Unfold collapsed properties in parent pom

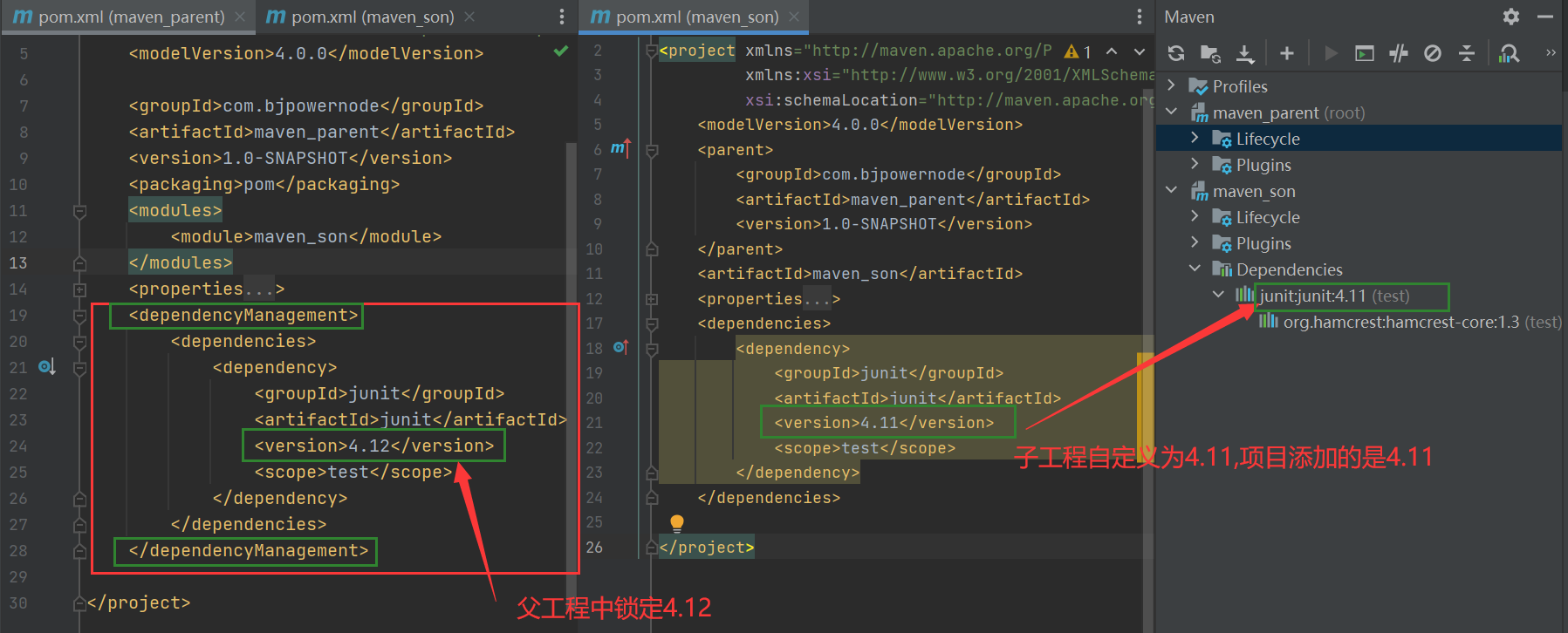coord(79,289)
